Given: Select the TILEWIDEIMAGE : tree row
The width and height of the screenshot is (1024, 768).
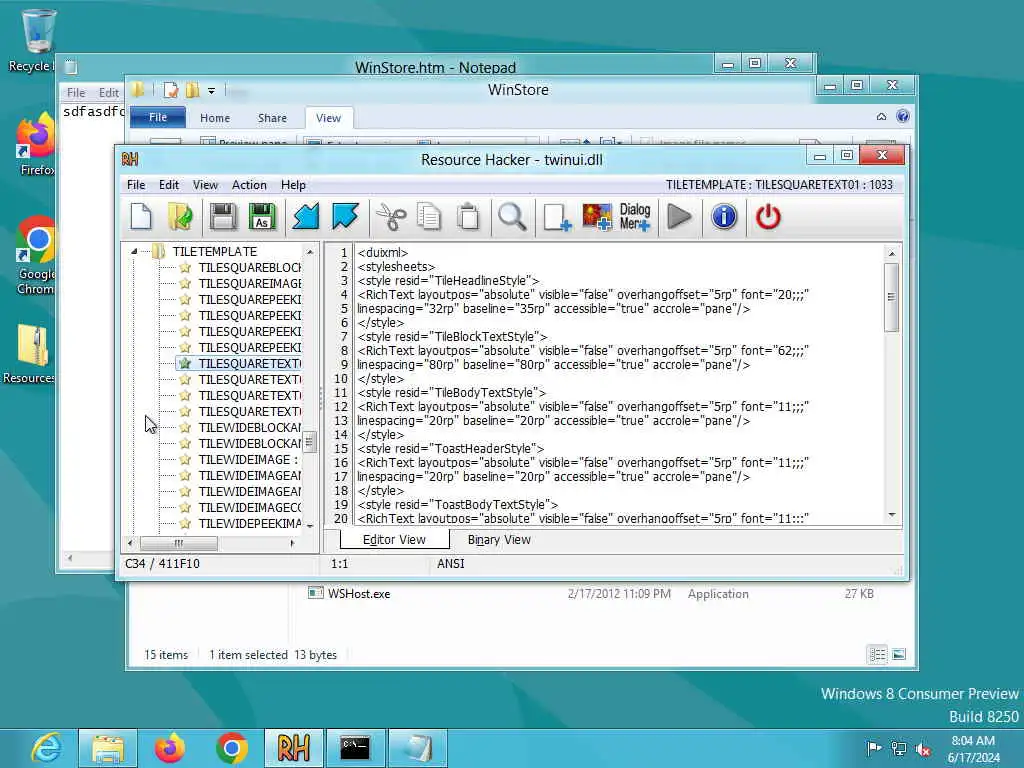Looking at the screenshot, I should point(248,459).
